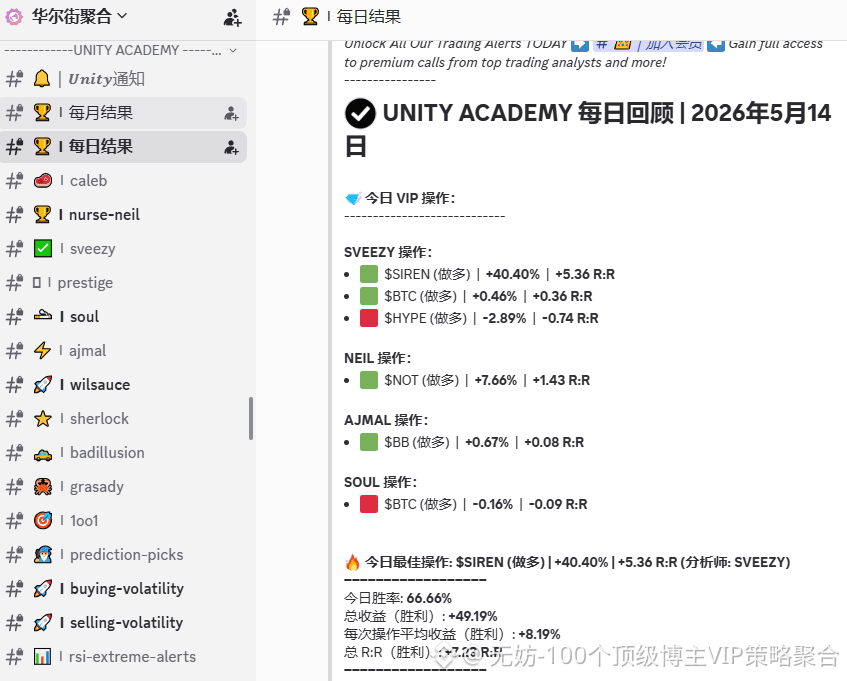Click the trophy icon beside nurse-neil
This screenshot has height=681, width=847.
pyautogui.click(x=43, y=214)
